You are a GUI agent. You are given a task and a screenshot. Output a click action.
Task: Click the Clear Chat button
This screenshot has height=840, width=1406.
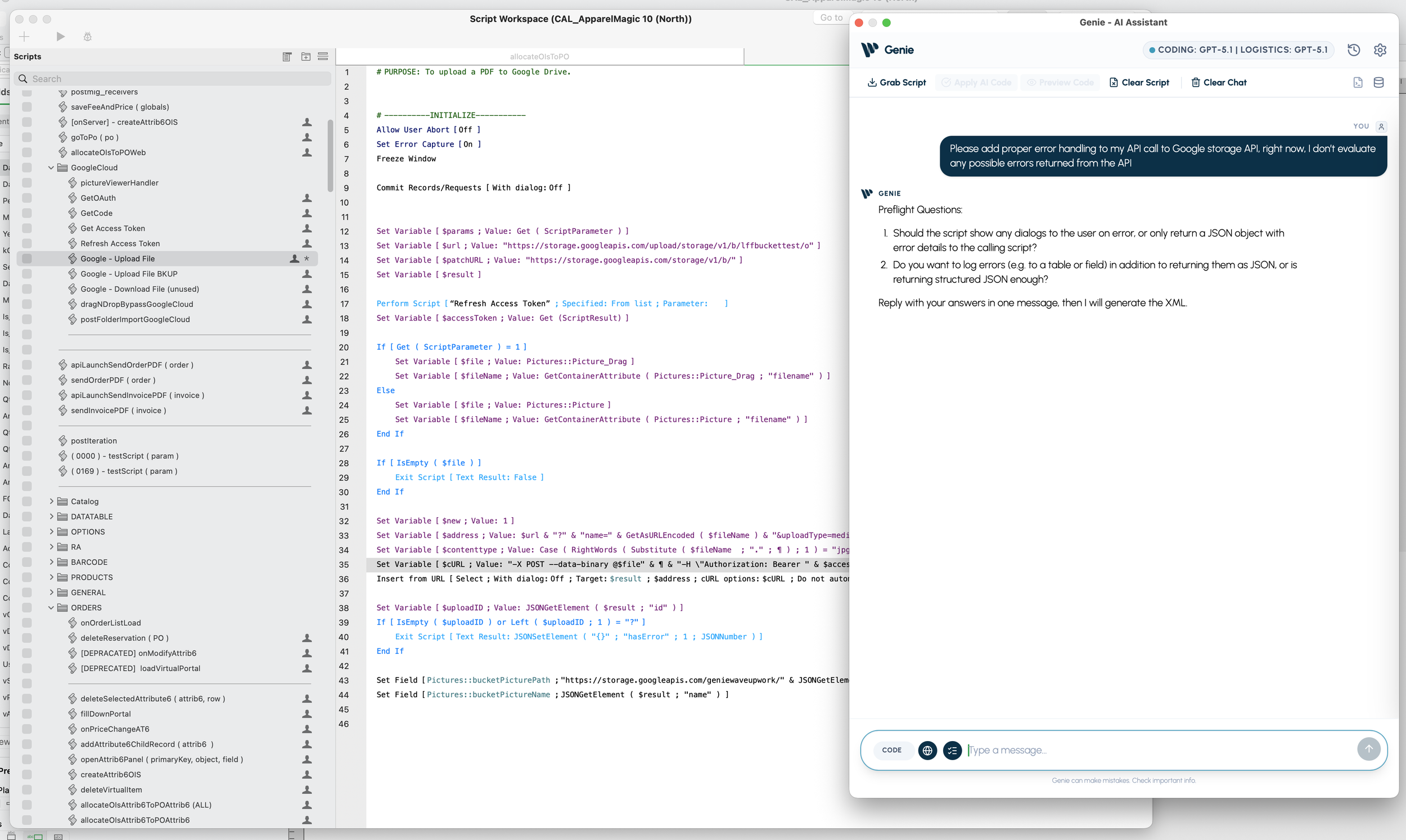coord(1219,83)
